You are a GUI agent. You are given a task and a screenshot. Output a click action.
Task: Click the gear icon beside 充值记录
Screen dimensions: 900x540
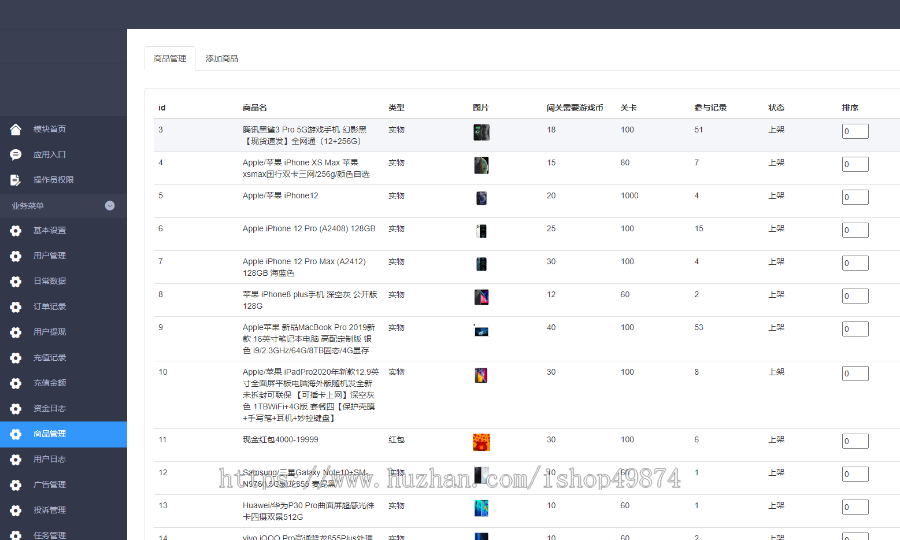[15, 358]
